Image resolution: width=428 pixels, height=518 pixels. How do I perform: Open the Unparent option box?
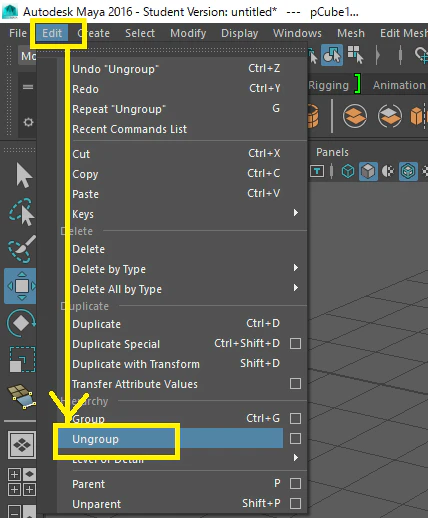295,503
